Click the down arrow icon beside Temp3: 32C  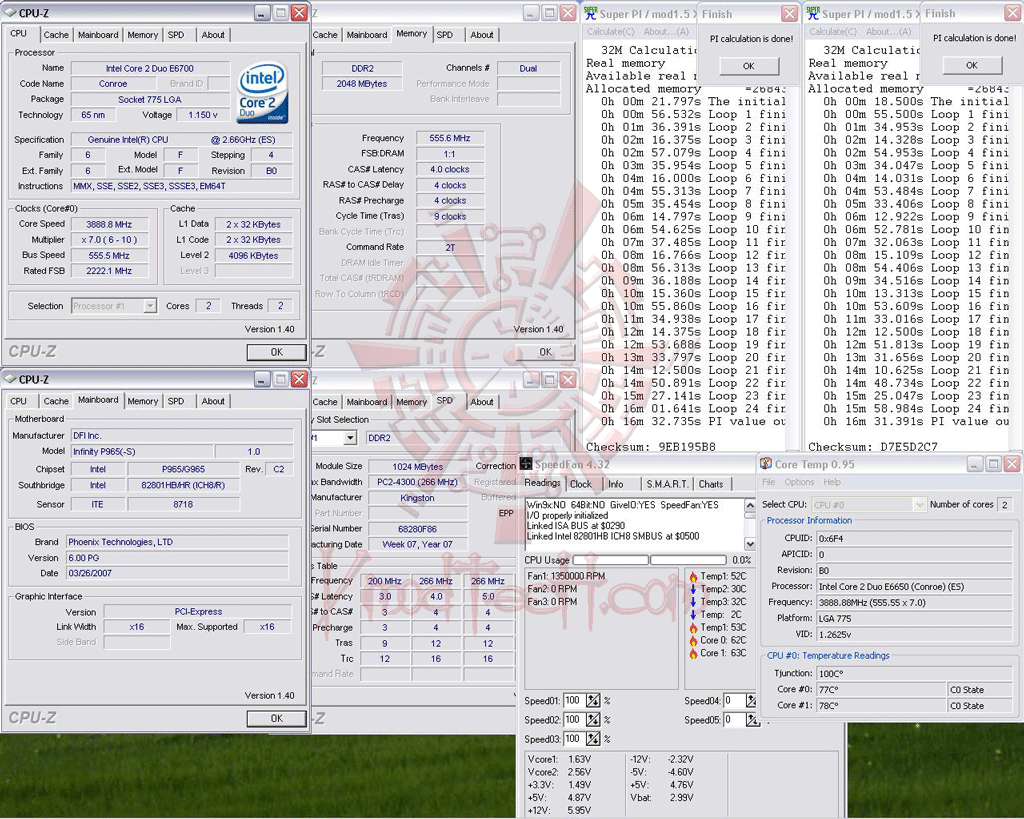click(x=693, y=602)
